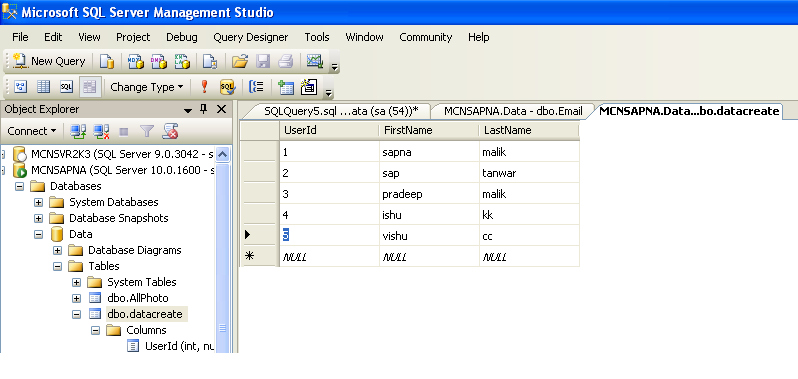Click the New Query button
Viewport: 798px width, 379px height.
[x=49, y=62]
